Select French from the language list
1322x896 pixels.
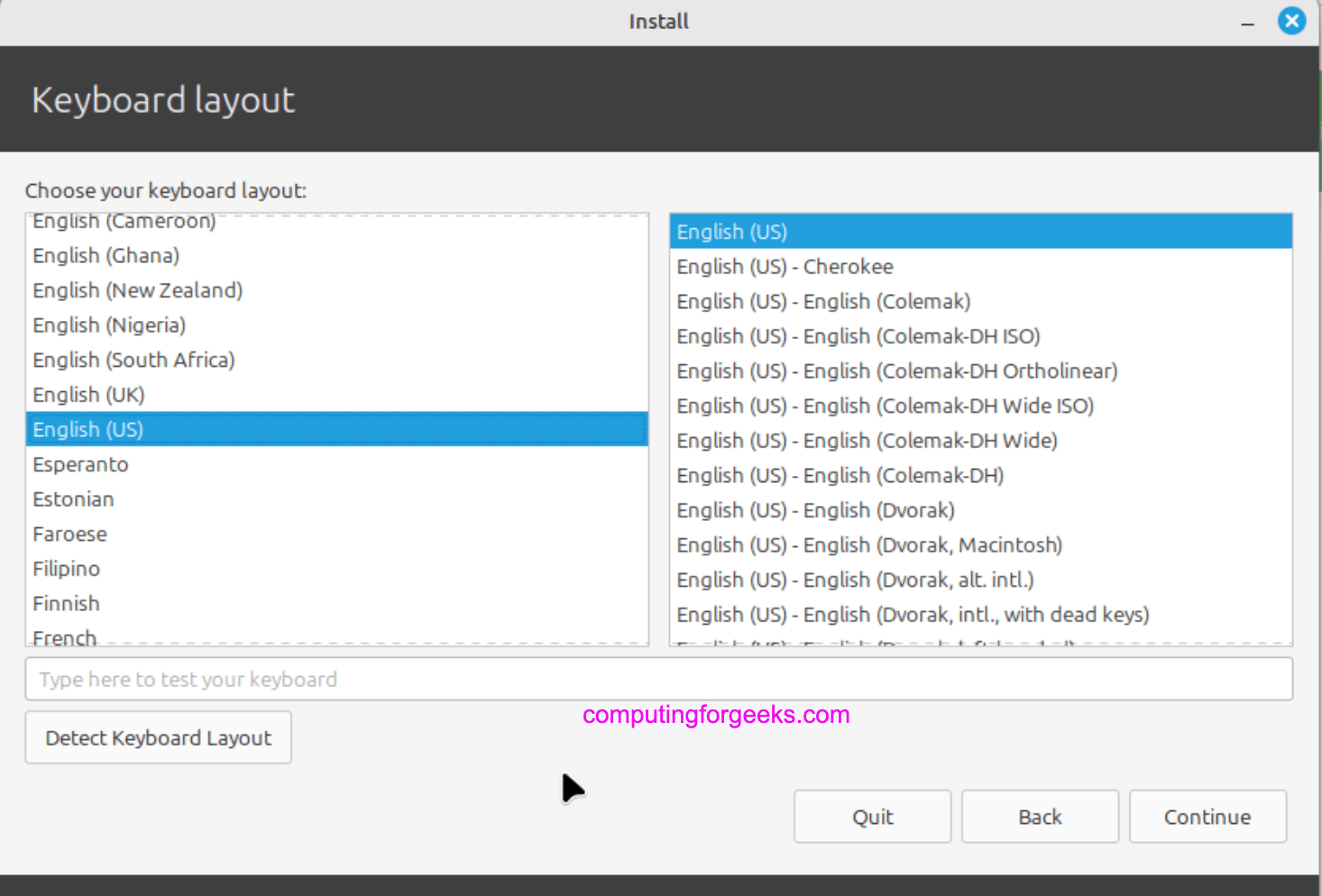[x=64, y=635]
